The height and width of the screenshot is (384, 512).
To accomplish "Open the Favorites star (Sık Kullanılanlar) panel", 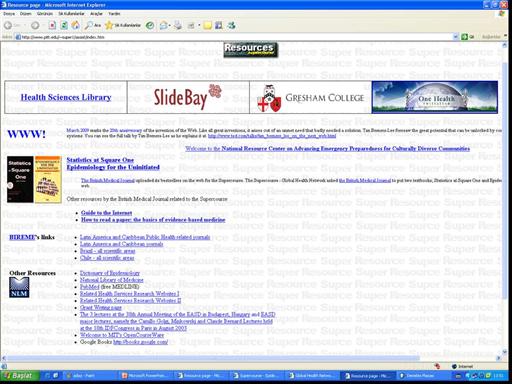I will tap(123, 25).
